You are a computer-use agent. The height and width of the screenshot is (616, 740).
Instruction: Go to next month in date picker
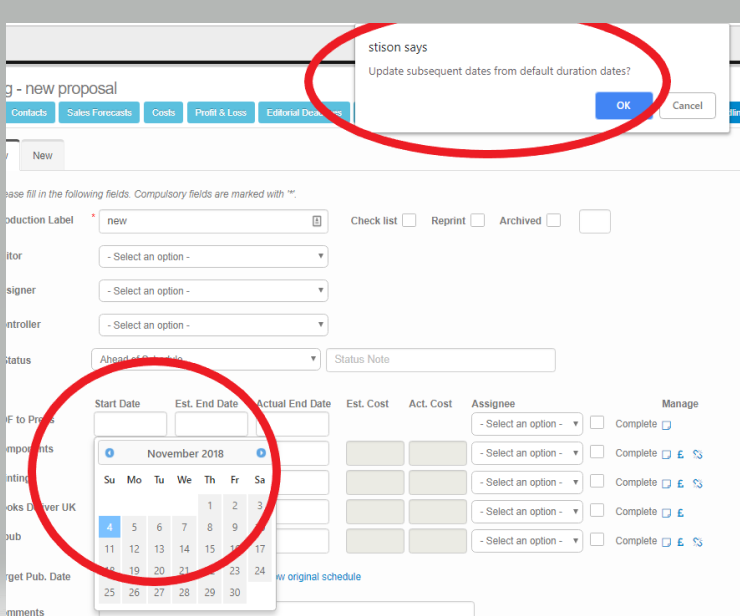point(261,453)
